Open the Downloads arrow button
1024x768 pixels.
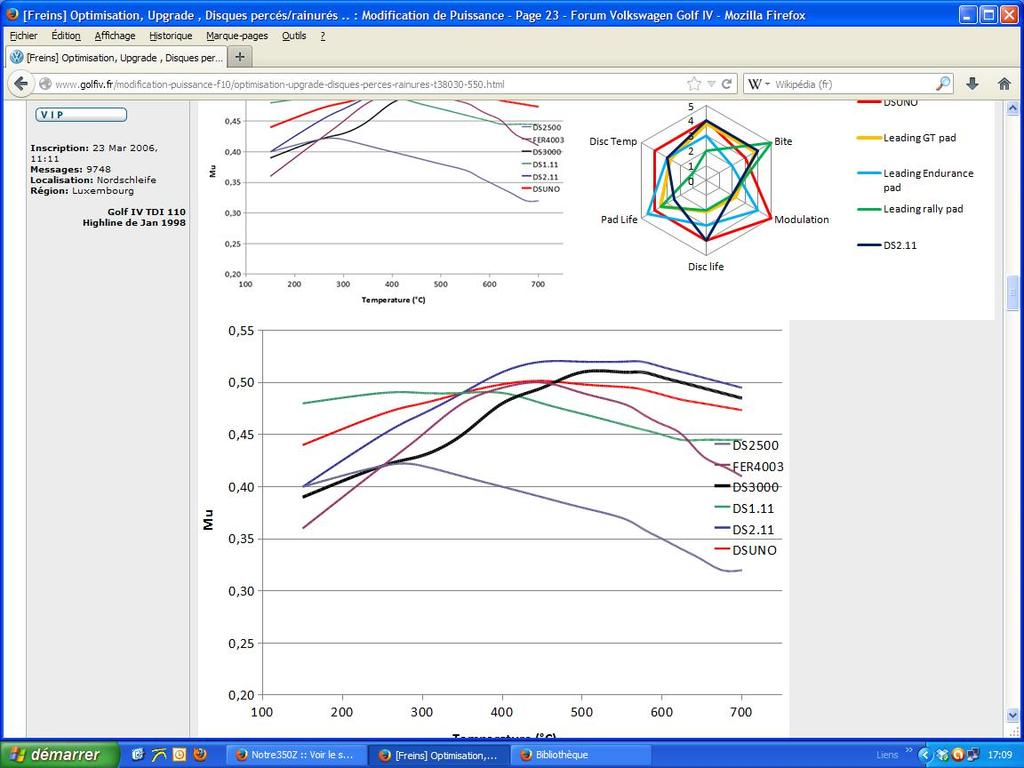click(972, 84)
